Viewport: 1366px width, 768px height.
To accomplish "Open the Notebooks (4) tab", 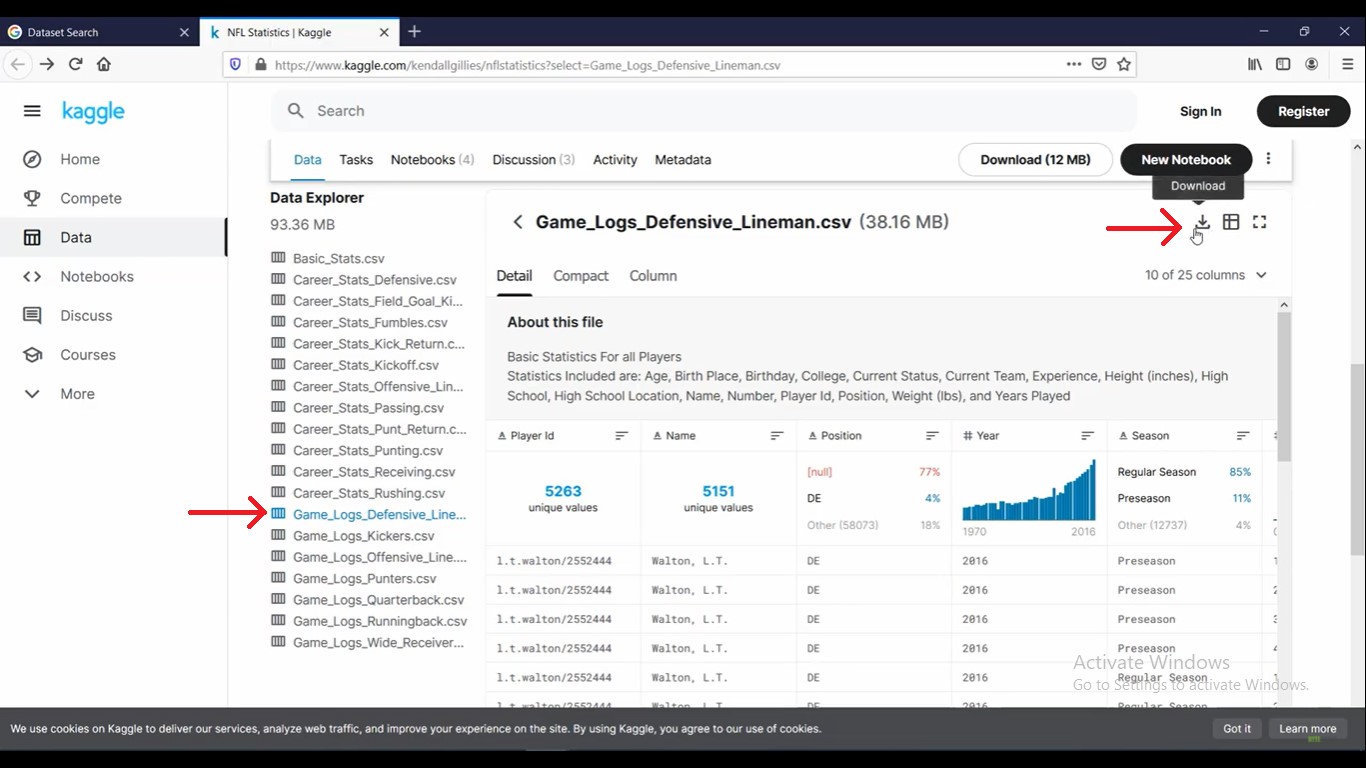I will pyautogui.click(x=432, y=160).
